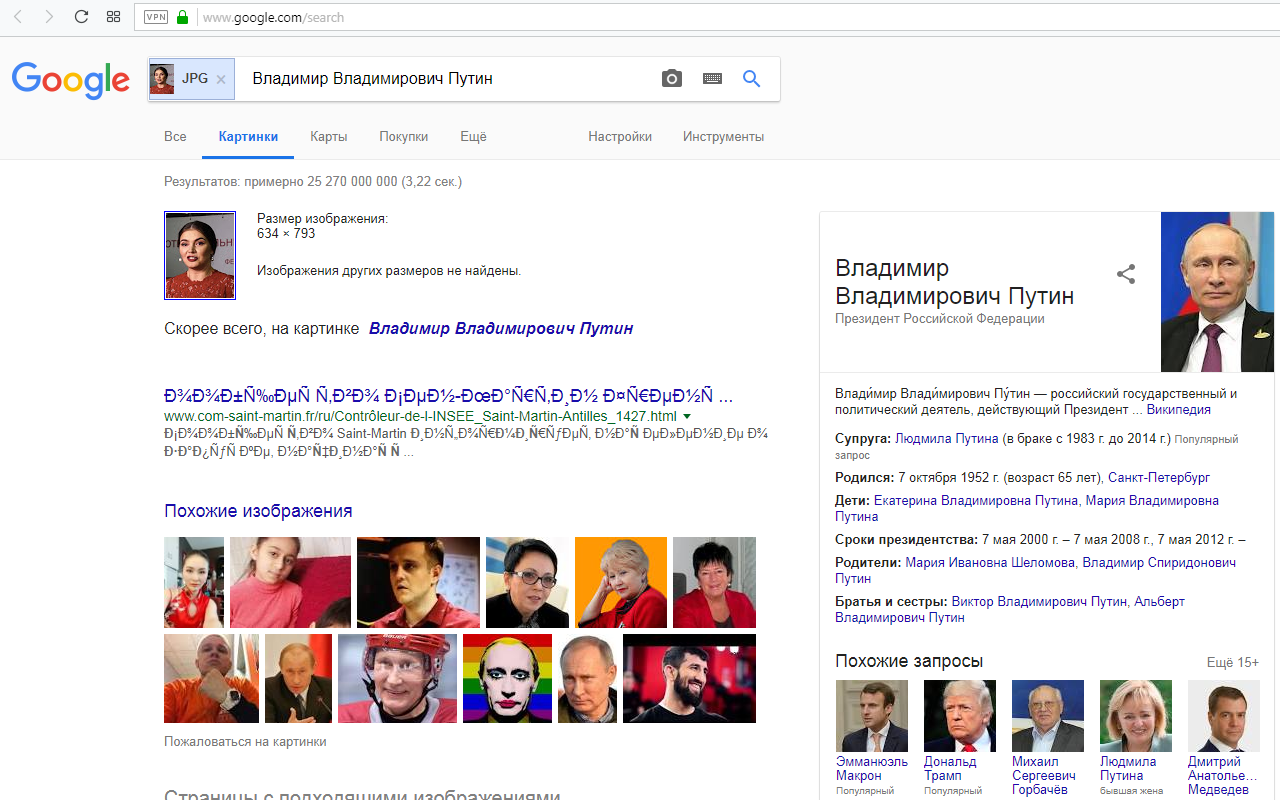
Task: Open Людмила Путина spouse link
Action: [947, 439]
